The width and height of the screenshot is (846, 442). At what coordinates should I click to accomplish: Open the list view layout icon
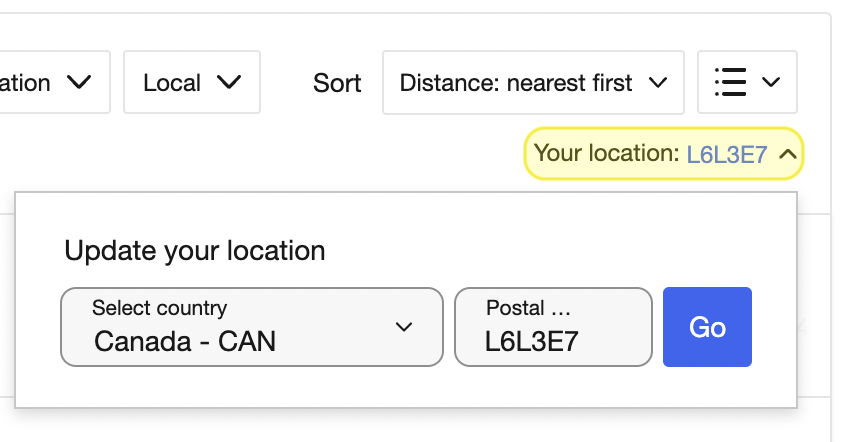click(x=731, y=82)
